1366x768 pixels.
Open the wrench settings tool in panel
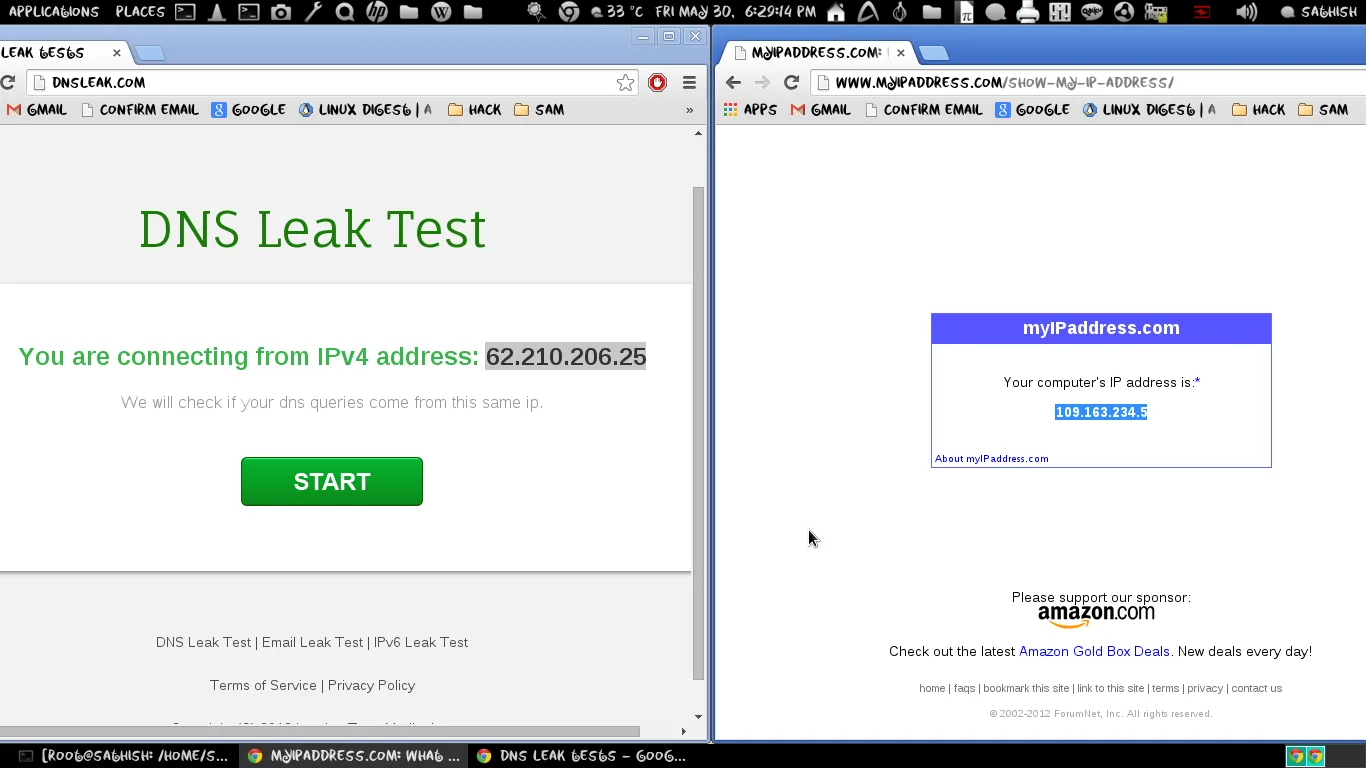[313, 12]
